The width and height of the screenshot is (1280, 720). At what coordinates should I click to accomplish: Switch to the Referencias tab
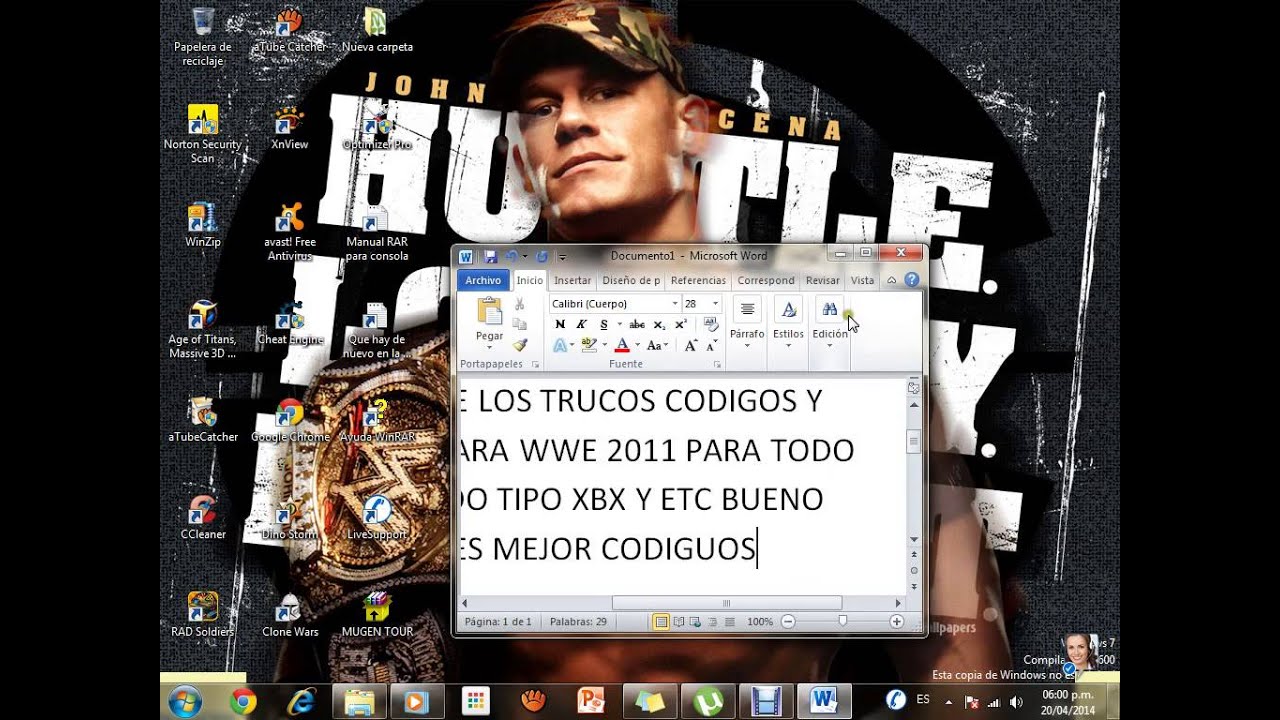pos(698,281)
